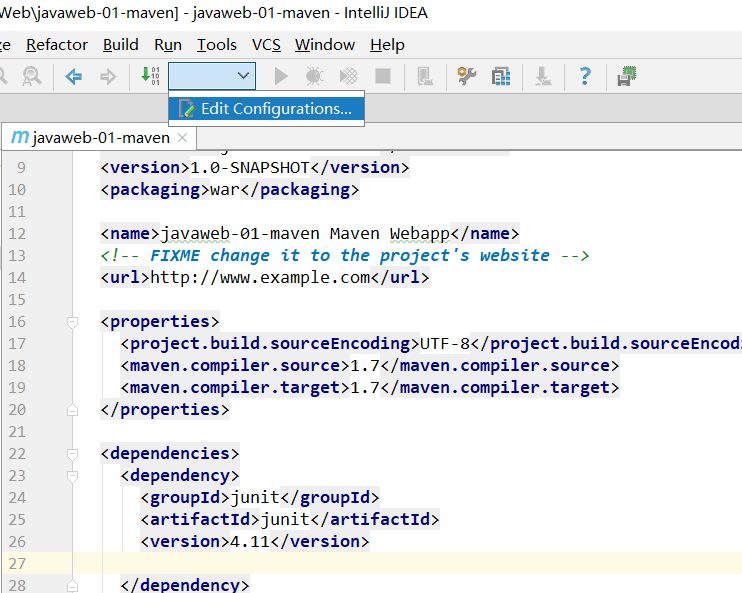
Task: Open the Build menu
Action: [x=121, y=45]
